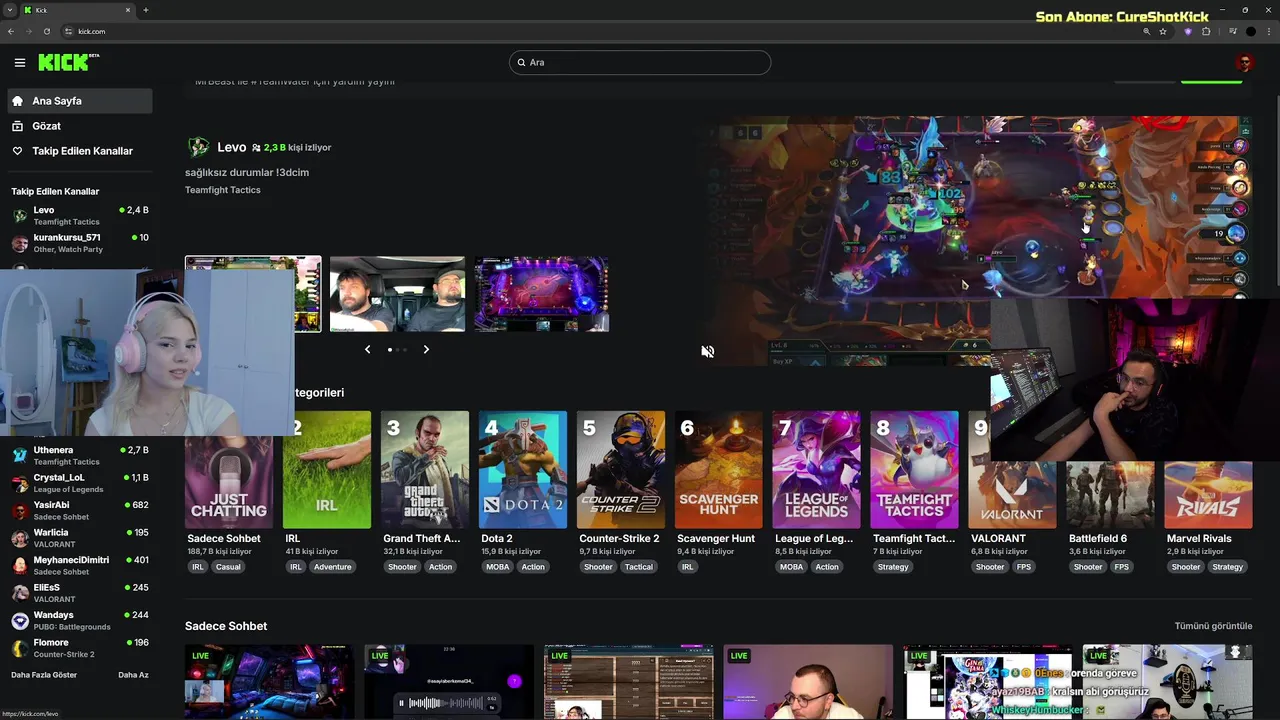Click Tümünü görüntüle link
Image resolution: width=1280 pixels, height=720 pixels.
[x=1213, y=626]
